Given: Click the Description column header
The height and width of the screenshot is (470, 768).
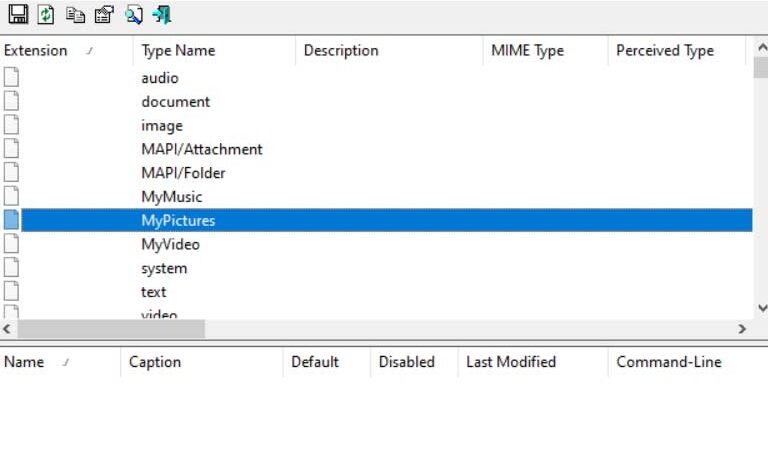Looking at the screenshot, I should 389,50.
